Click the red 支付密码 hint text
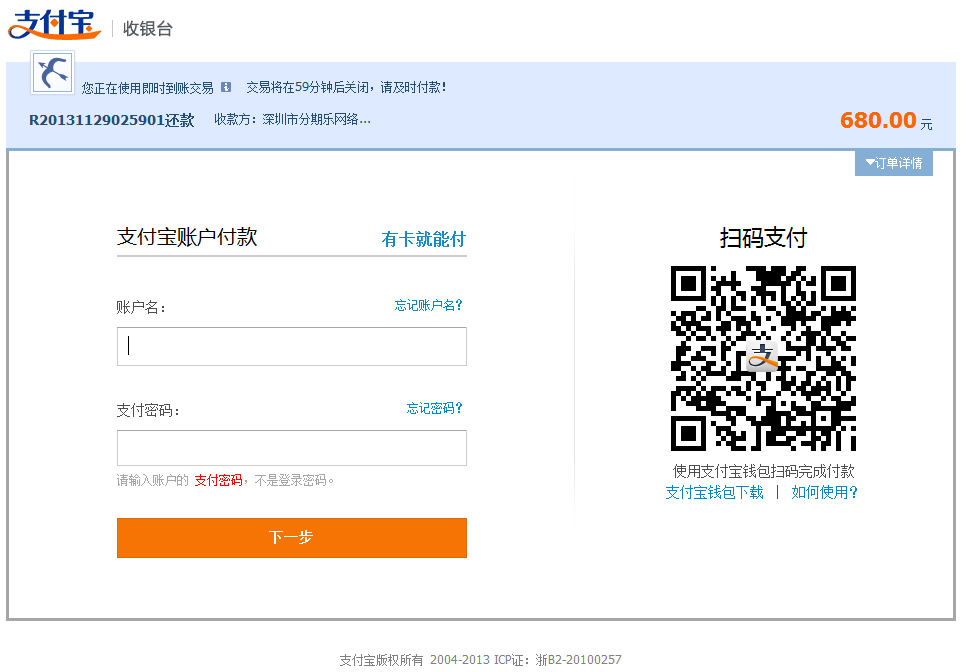Viewport: 964px width, 672px height. [219, 480]
